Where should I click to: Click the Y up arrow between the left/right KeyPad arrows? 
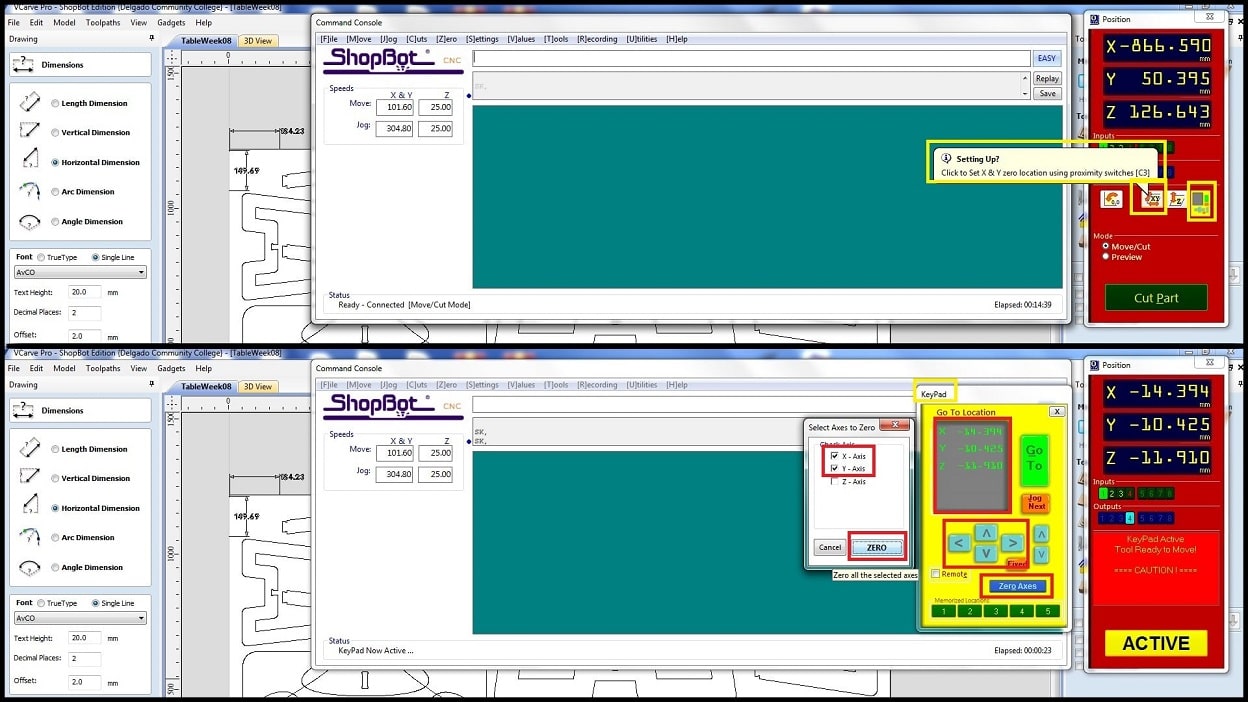click(x=985, y=533)
